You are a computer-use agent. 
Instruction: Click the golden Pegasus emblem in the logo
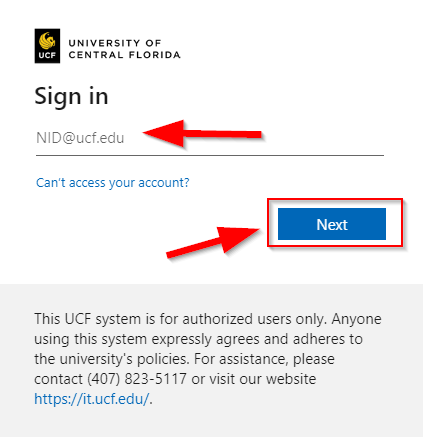(x=47, y=40)
